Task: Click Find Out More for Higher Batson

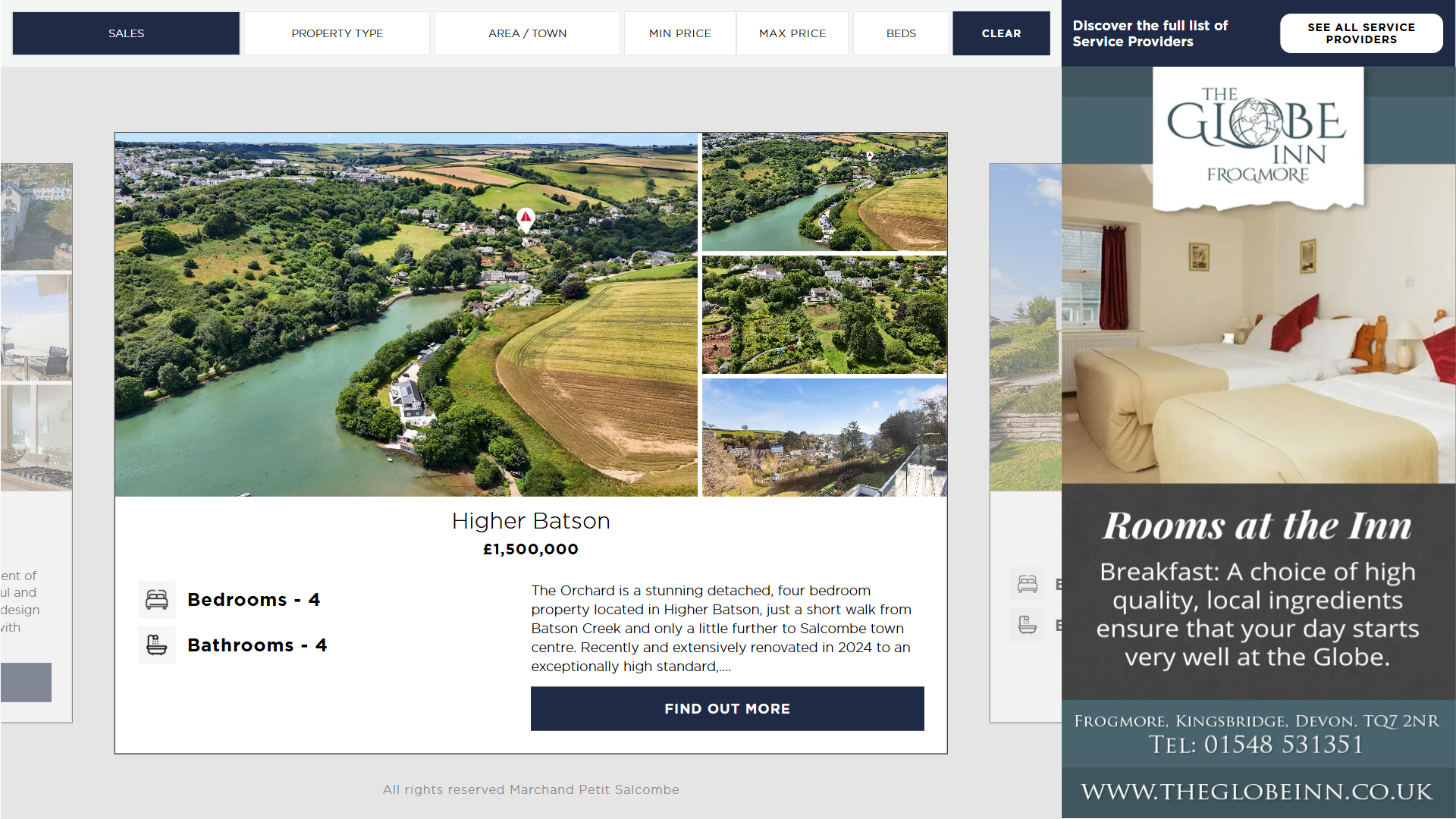Action: coord(727,709)
